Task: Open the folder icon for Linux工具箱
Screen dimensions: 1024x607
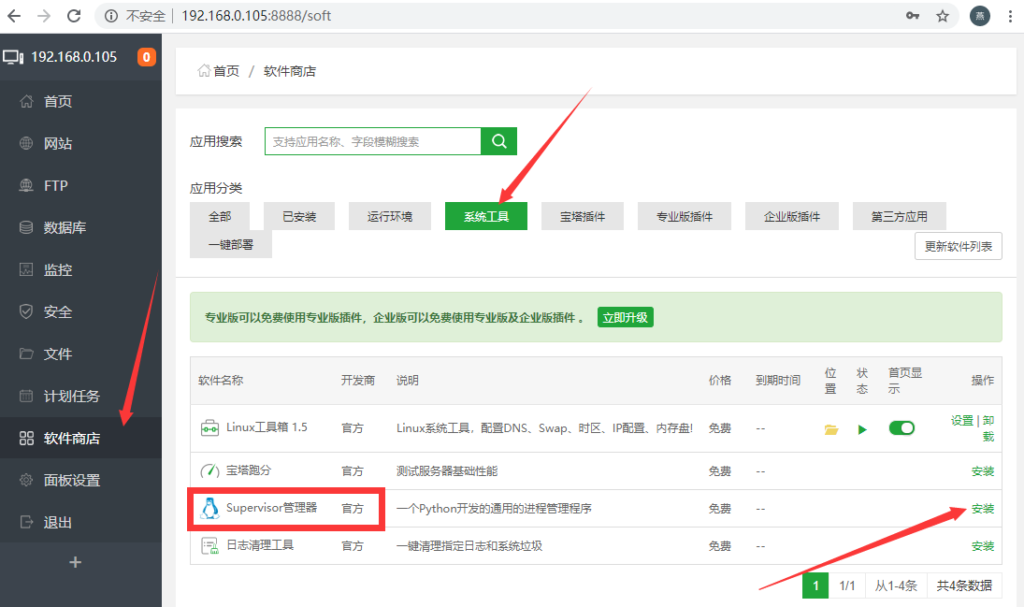Action: (x=830, y=427)
